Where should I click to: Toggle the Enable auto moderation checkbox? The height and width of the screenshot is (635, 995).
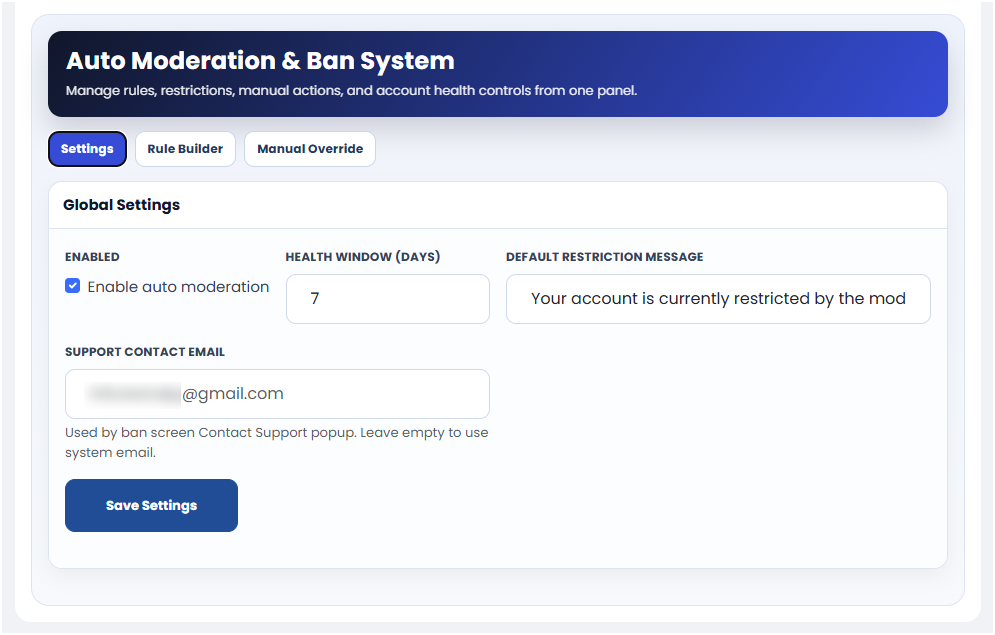[73, 286]
